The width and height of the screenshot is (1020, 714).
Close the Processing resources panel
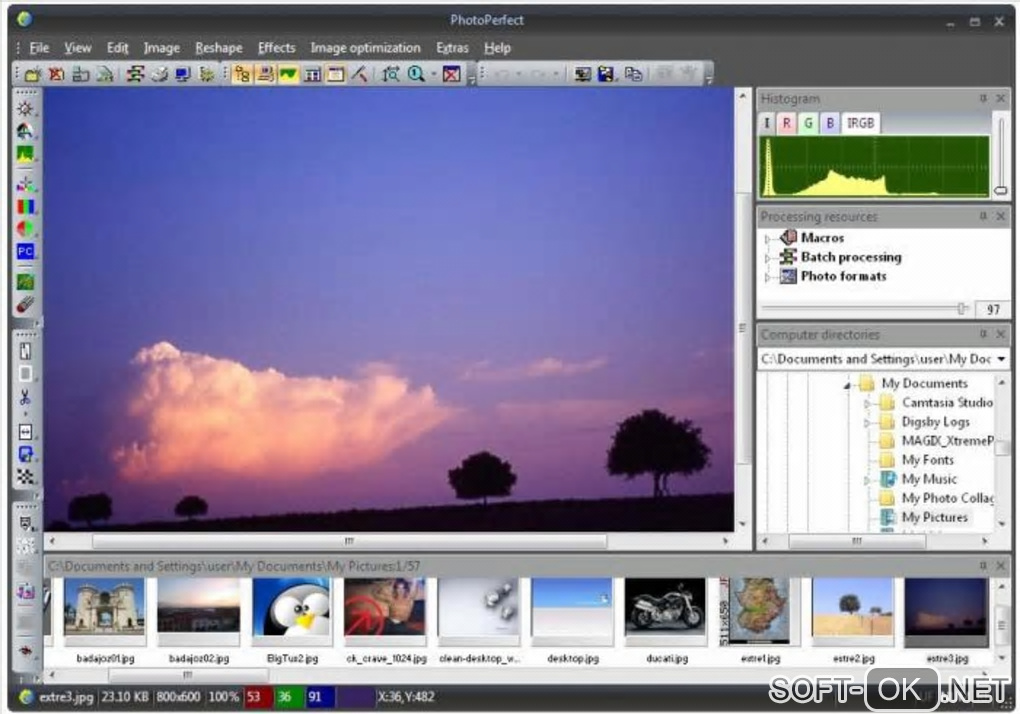pos(1000,216)
